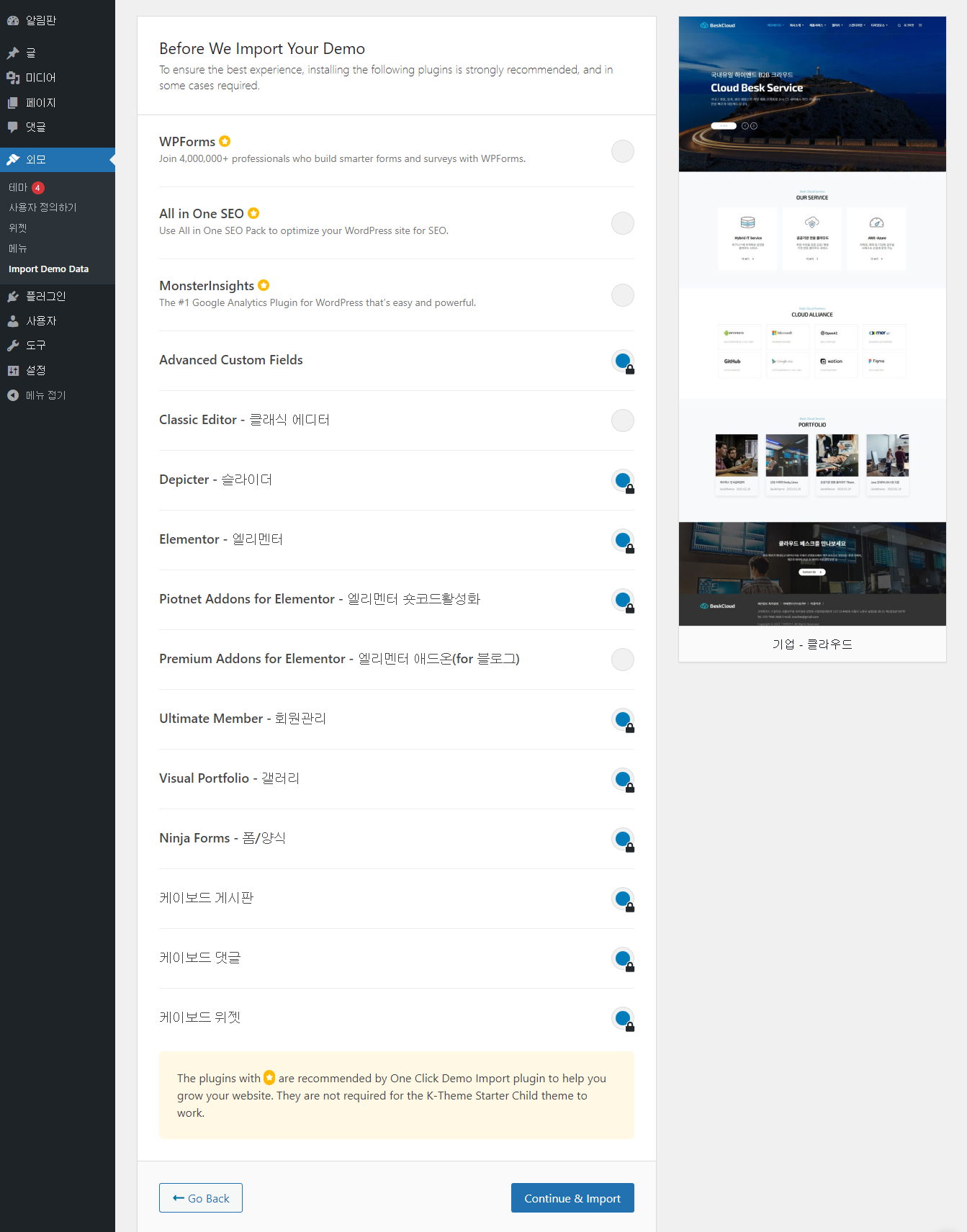Open the 페이지 pages menu
967x1232 pixels.
tap(58, 103)
